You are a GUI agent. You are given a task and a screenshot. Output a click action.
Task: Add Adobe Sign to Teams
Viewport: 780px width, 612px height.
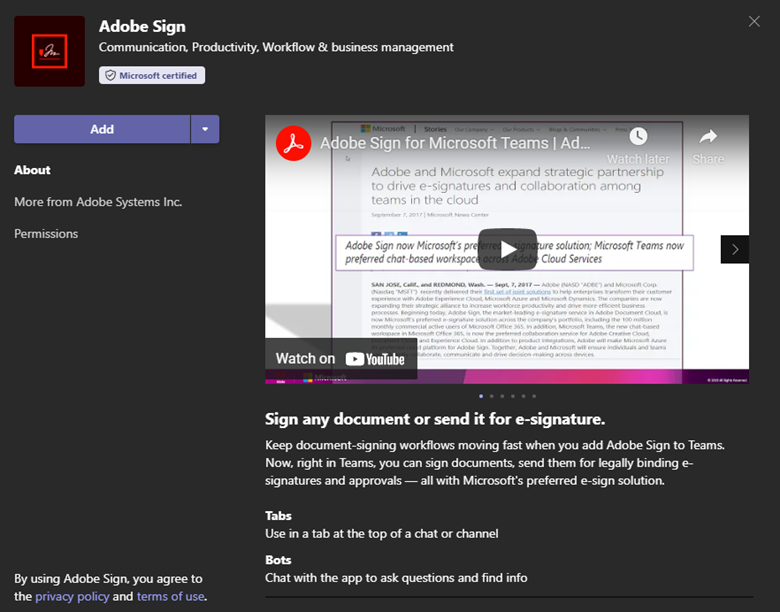[x=102, y=129]
